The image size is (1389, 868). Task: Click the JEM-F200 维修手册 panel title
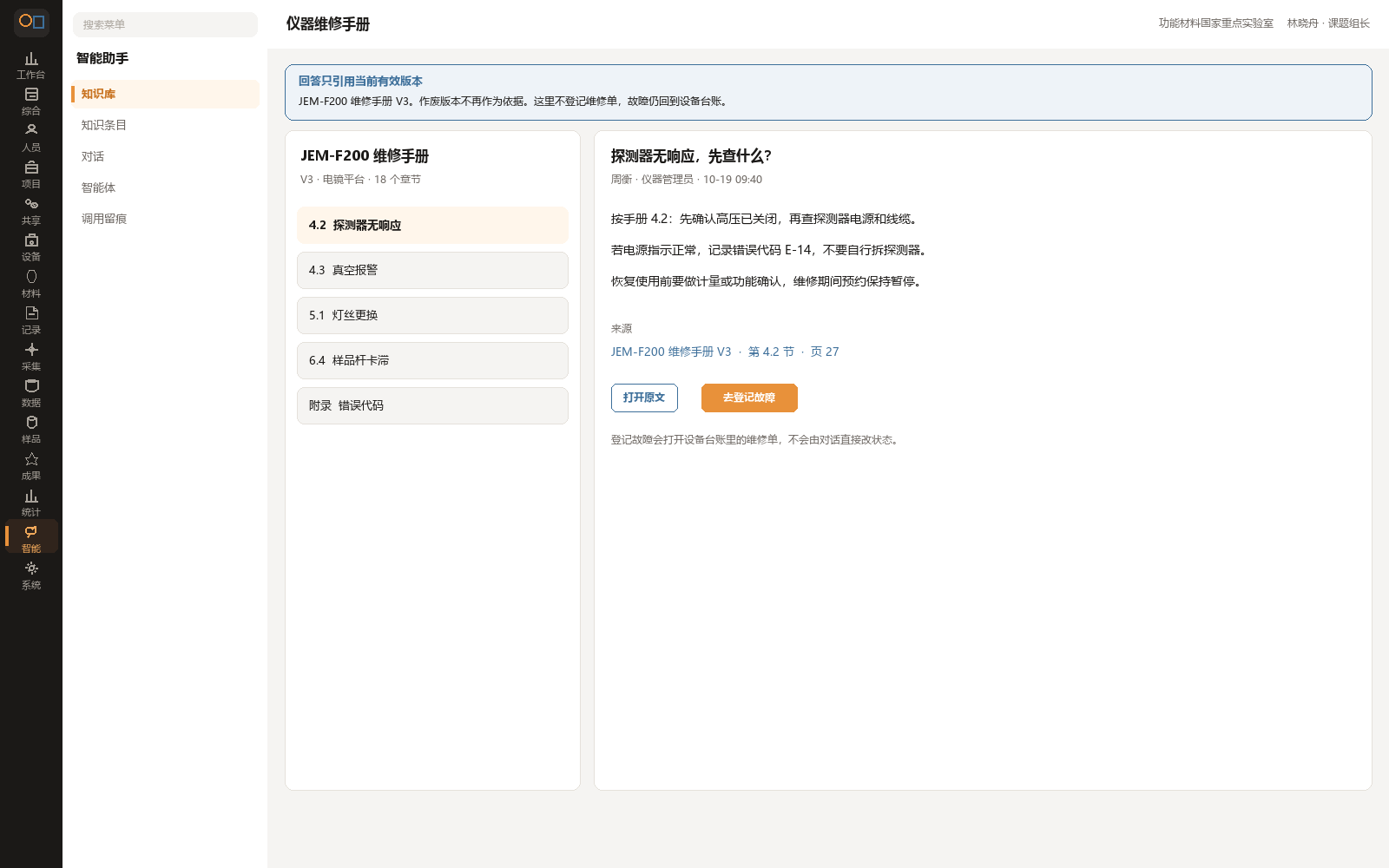[365, 156]
